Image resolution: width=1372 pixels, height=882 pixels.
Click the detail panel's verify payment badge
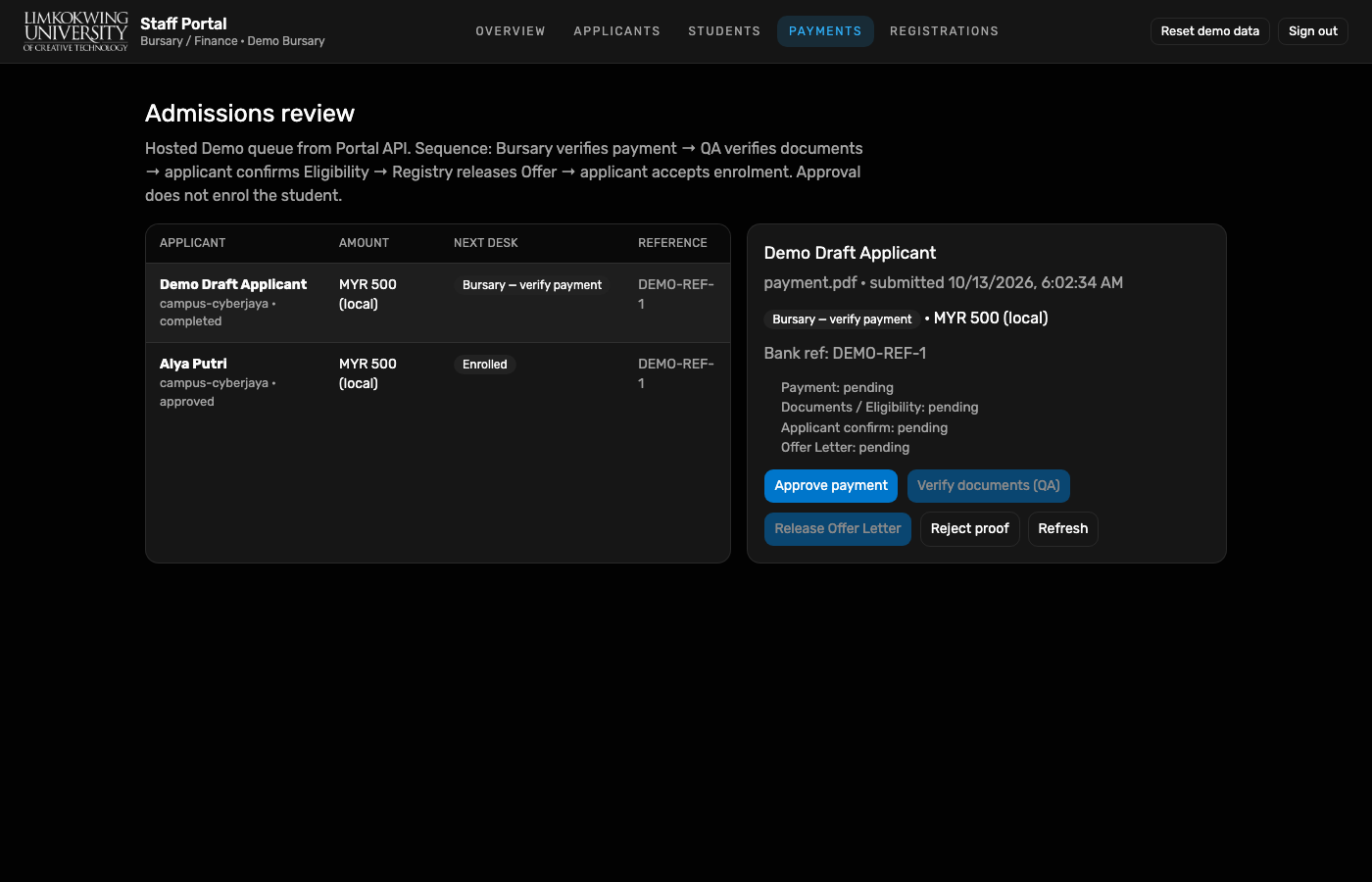842,319
